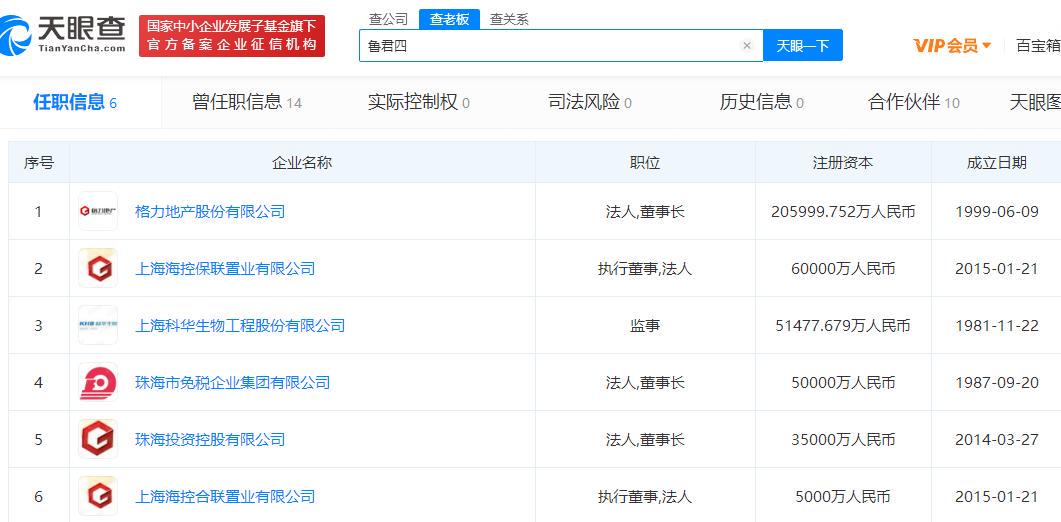Select the date 2014-03-27
The width and height of the screenshot is (1061, 522).
pyautogui.click(x=997, y=439)
